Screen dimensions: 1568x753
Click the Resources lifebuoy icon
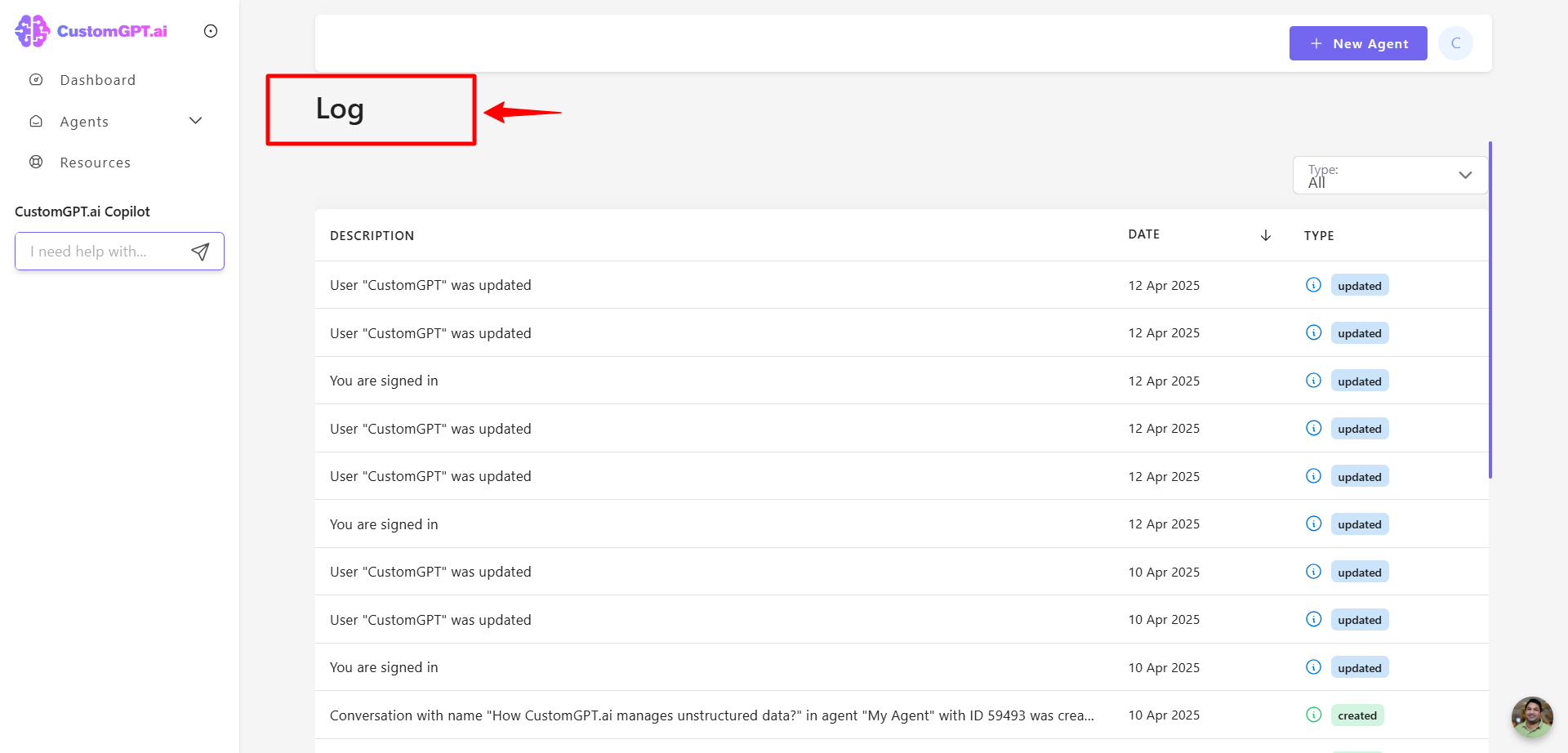point(36,162)
